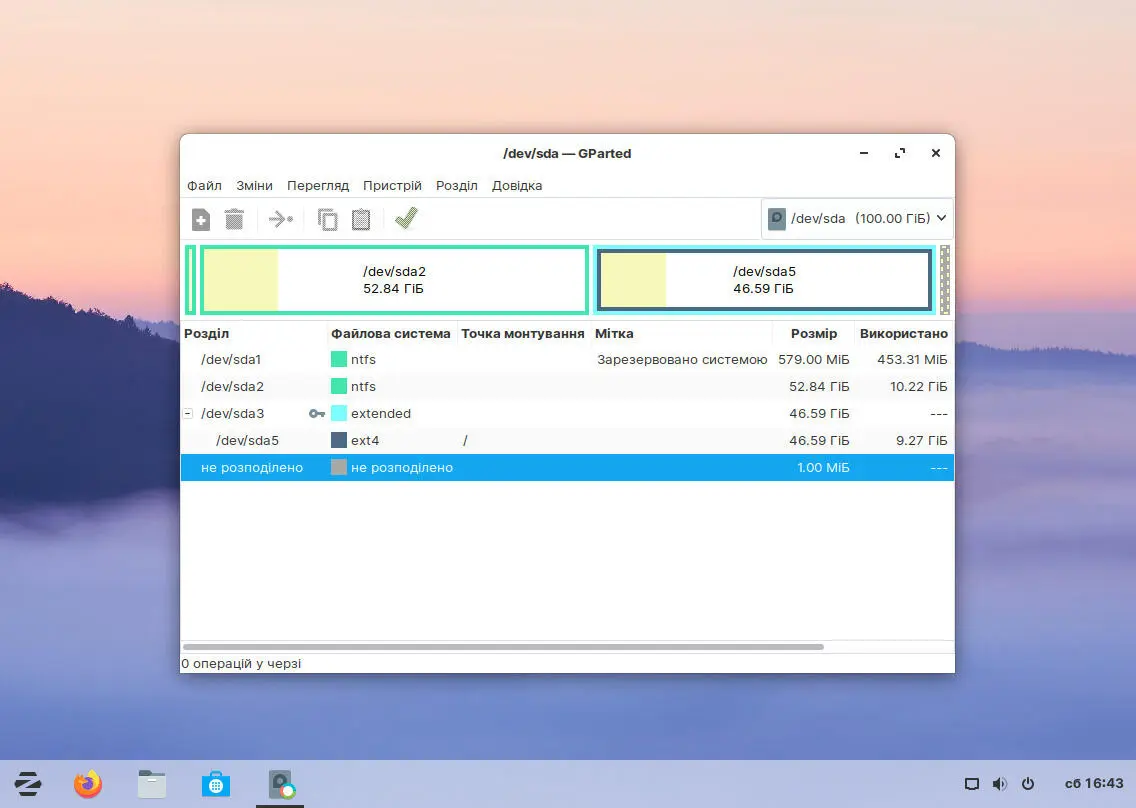This screenshot has width=1136, height=808.
Task: Open the Zorin start menu icon
Action: click(28, 784)
